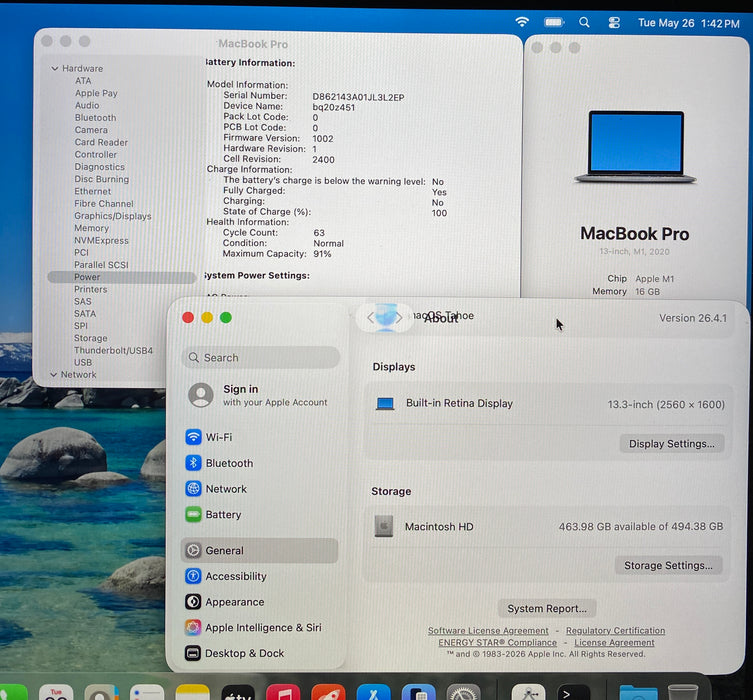Select Fibre Channel in the Hardware list
Screen dimensions: 753x700
[x=104, y=204]
